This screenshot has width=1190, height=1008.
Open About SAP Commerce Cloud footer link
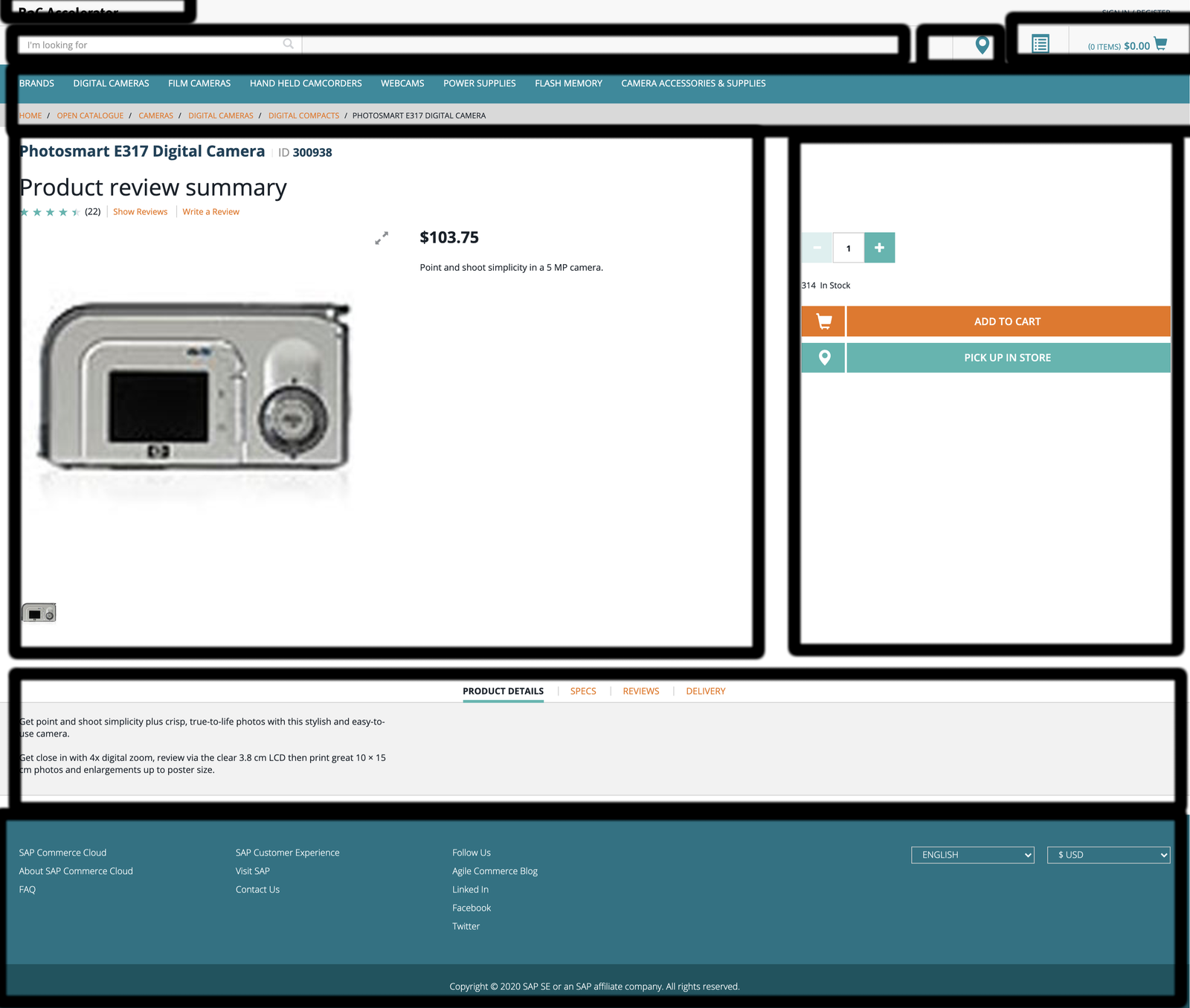76,871
